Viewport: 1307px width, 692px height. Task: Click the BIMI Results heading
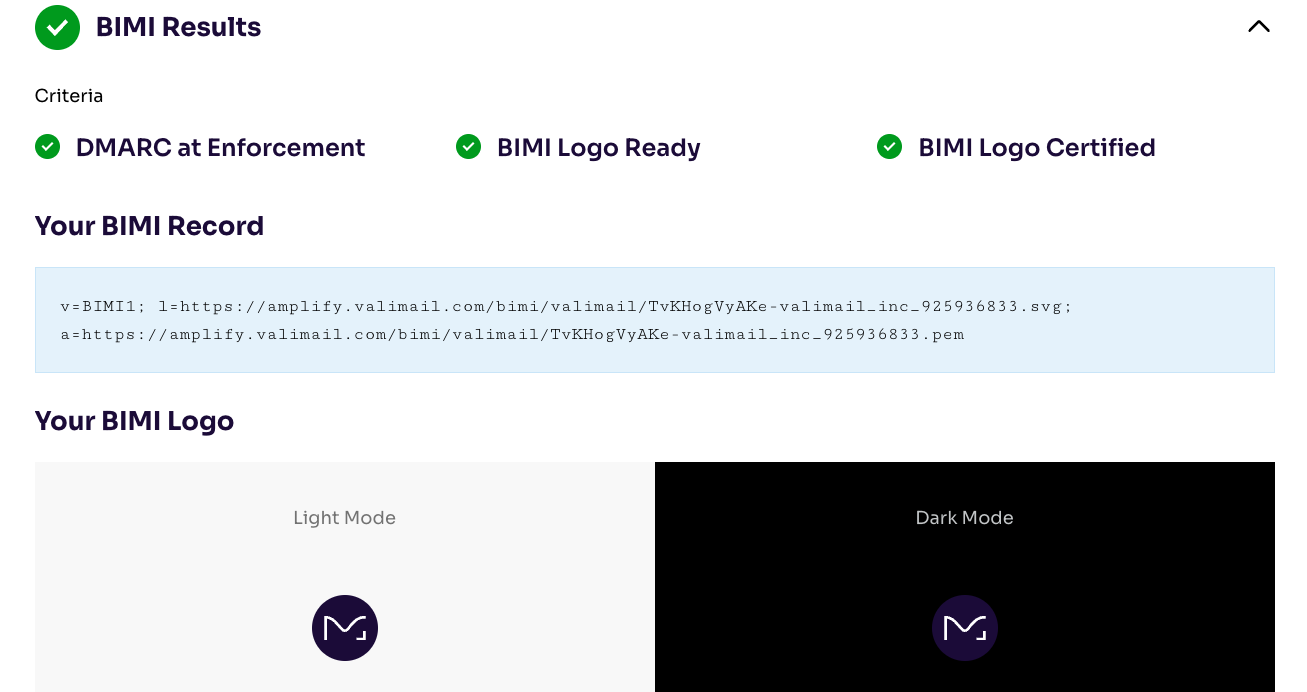[178, 27]
